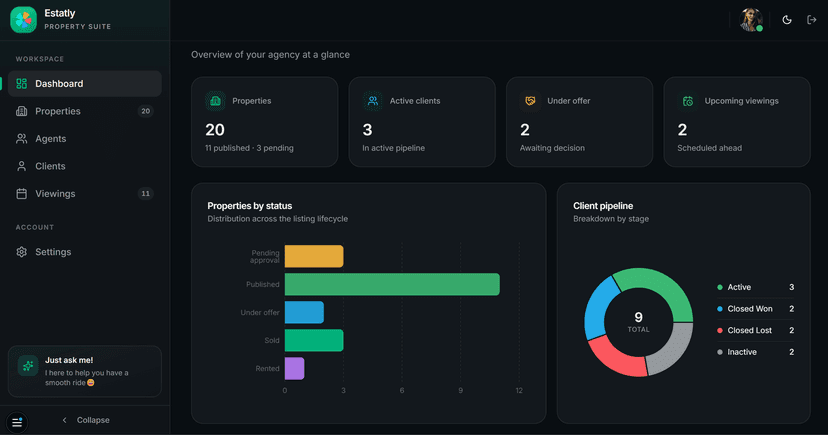Click 'In active pipeline' text

pos(393,148)
